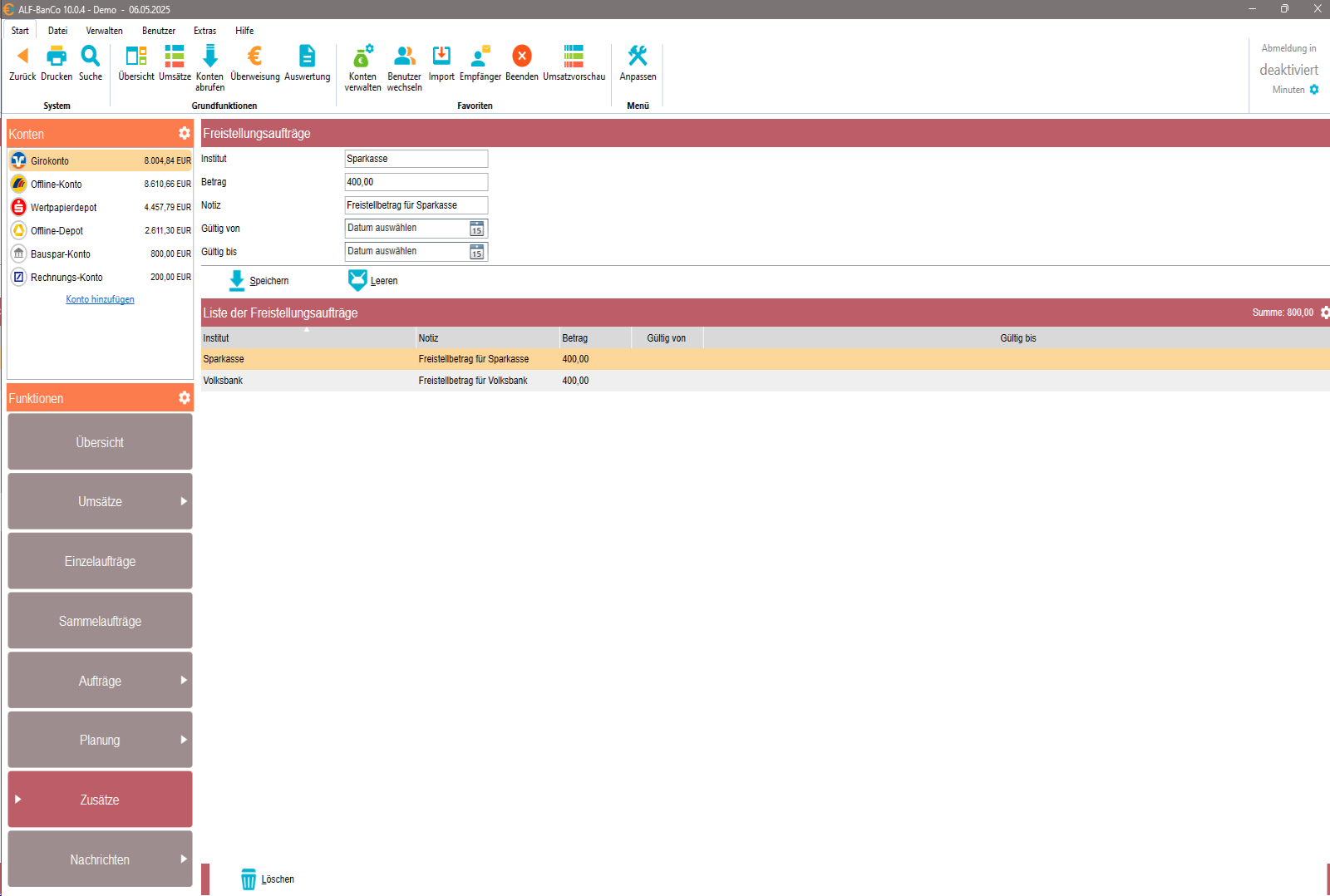Click the Zurück back arrow icon
The height and width of the screenshot is (896, 1330).
[x=22, y=56]
